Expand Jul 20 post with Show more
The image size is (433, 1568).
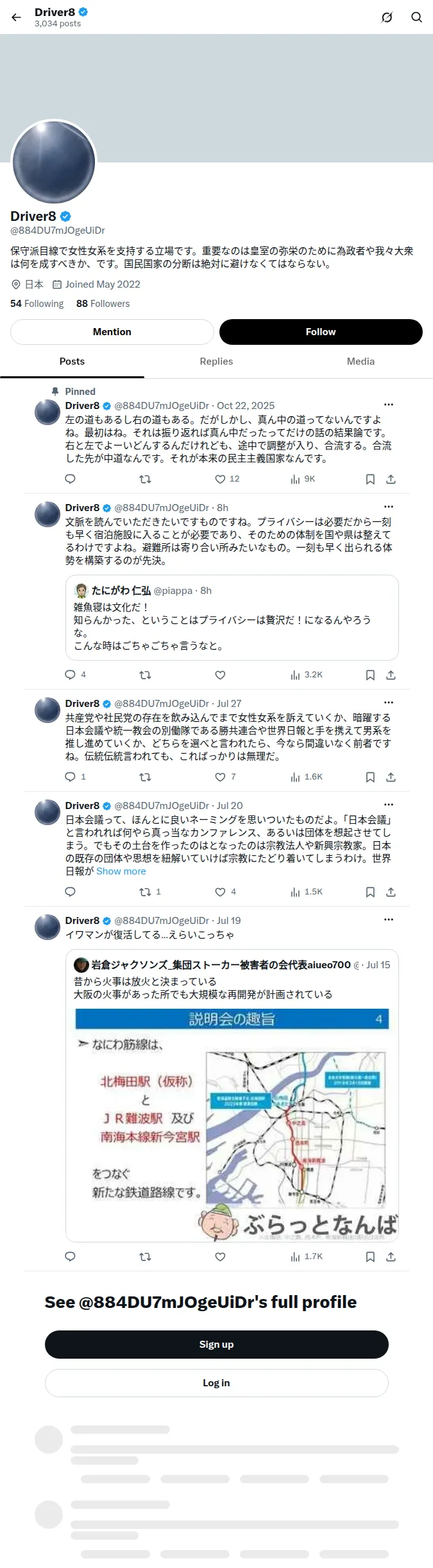121,871
